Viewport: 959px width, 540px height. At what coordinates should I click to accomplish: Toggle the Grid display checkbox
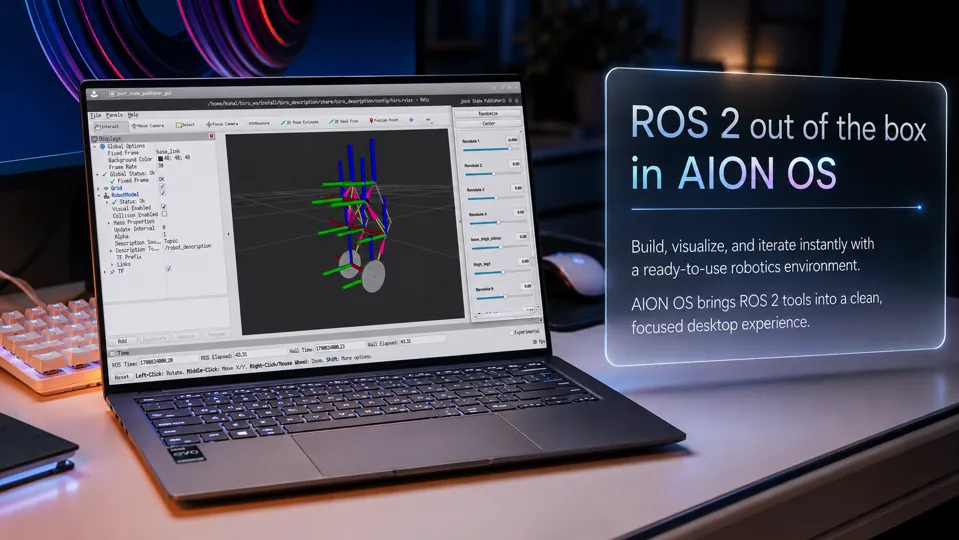162,187
